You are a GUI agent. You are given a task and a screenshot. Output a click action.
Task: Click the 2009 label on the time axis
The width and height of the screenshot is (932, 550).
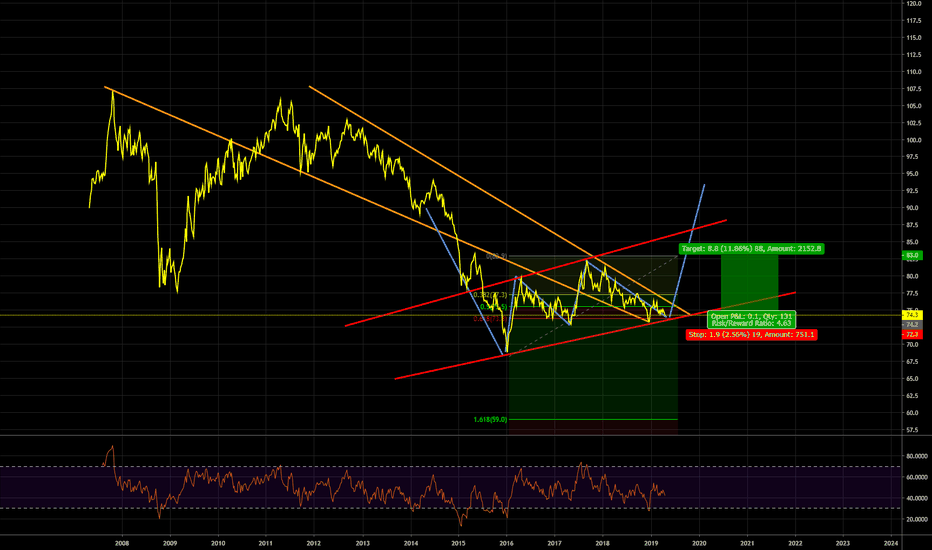pos(170,543)
